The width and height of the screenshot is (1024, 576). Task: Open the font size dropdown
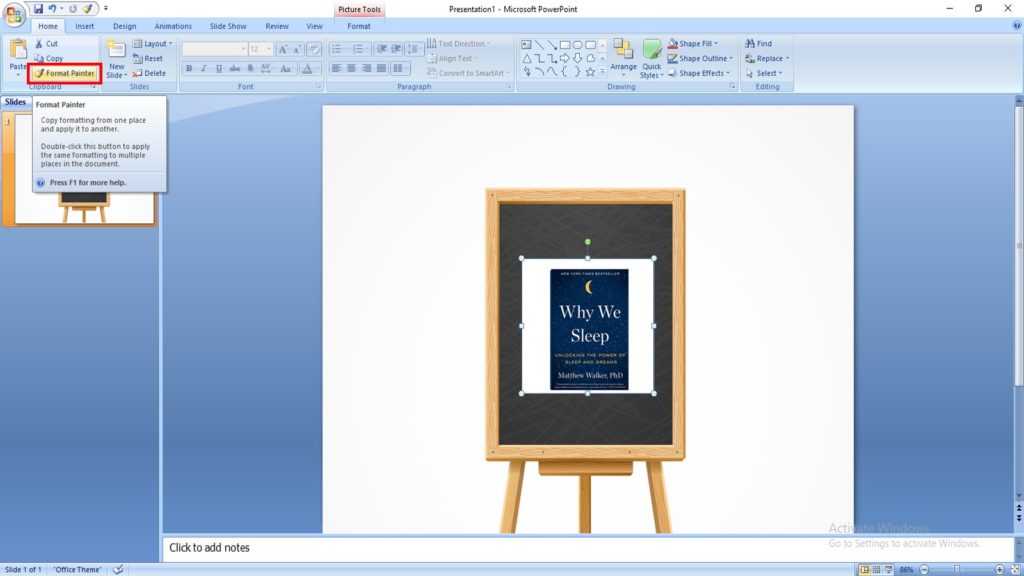point(269,49)
